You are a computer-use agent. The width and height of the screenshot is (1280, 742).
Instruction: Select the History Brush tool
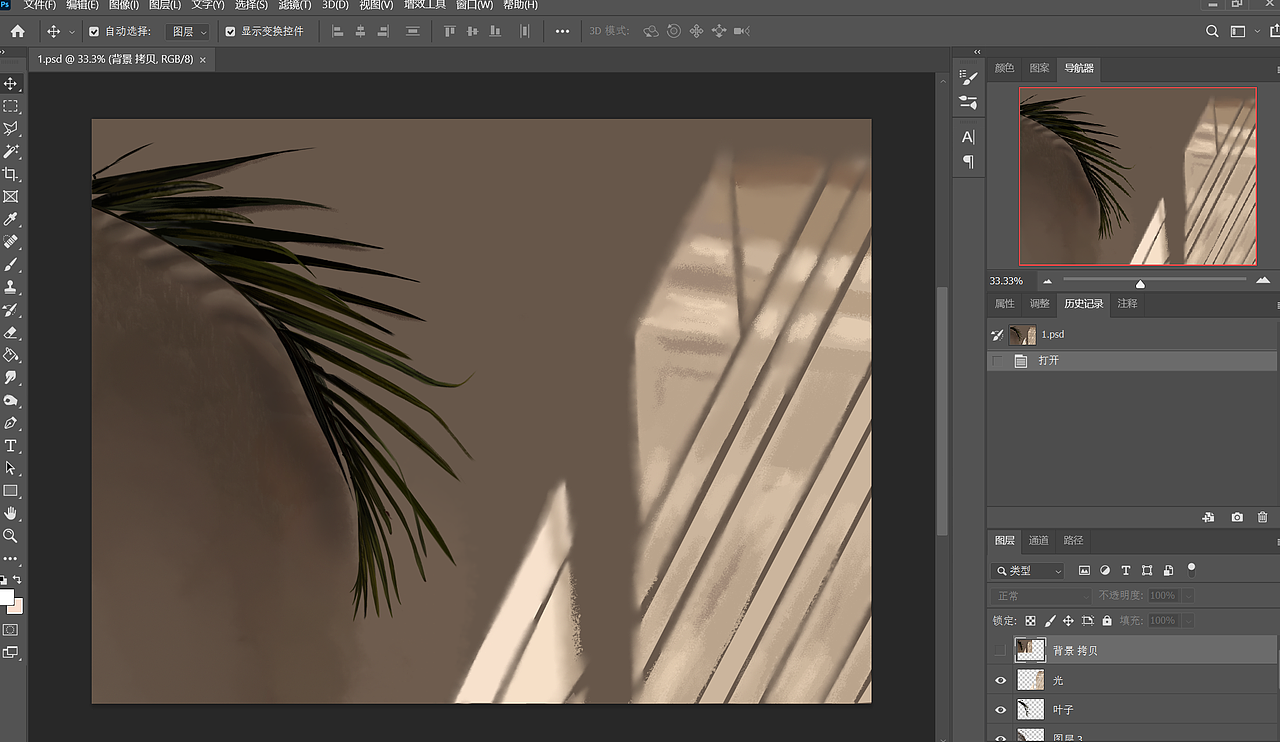click(x=11, y=310)
